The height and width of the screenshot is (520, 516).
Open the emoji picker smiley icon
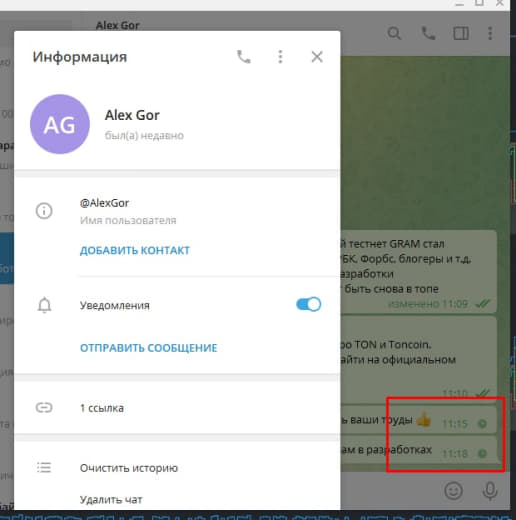(453, 491)
